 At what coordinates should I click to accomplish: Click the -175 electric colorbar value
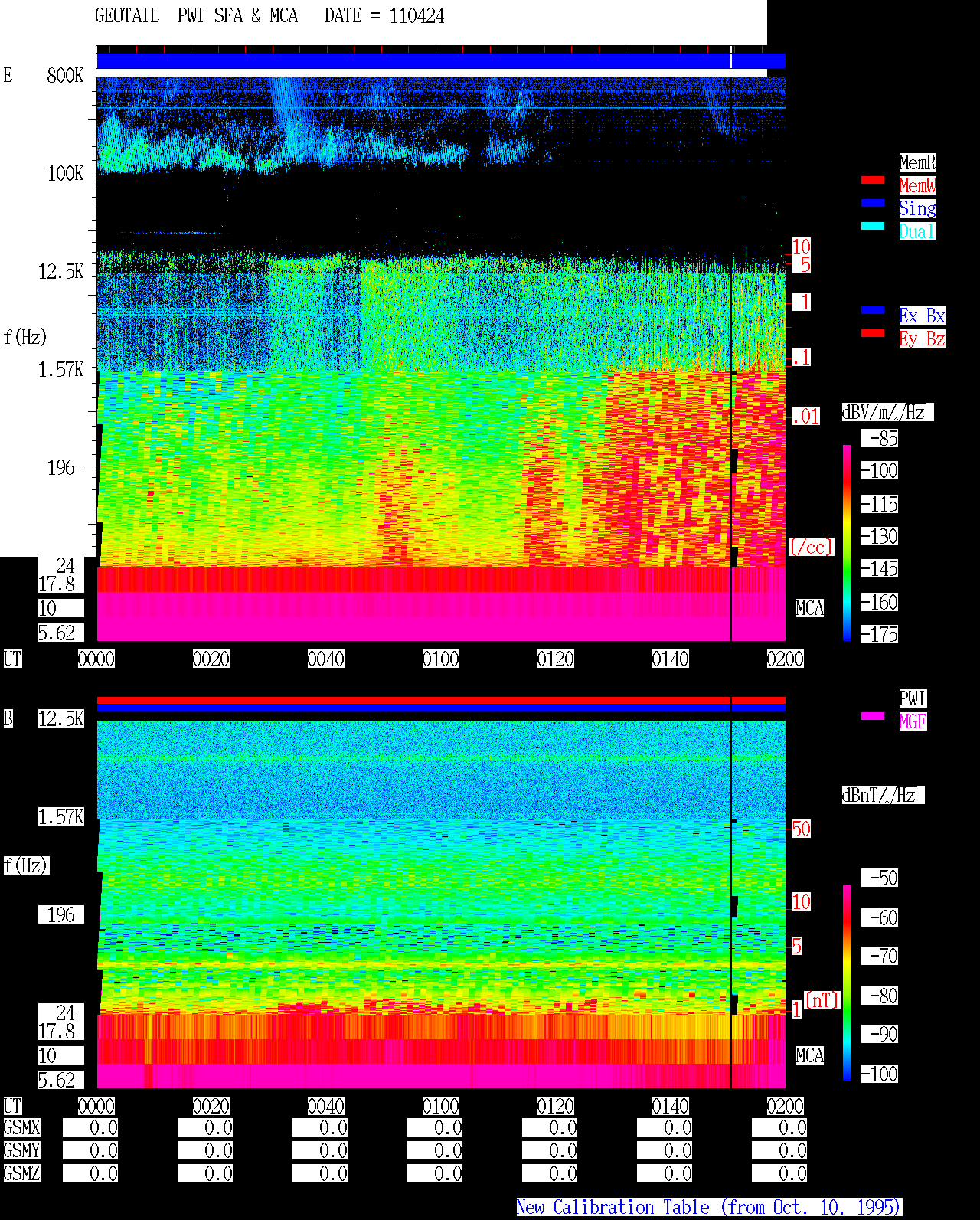coord(880,634)
